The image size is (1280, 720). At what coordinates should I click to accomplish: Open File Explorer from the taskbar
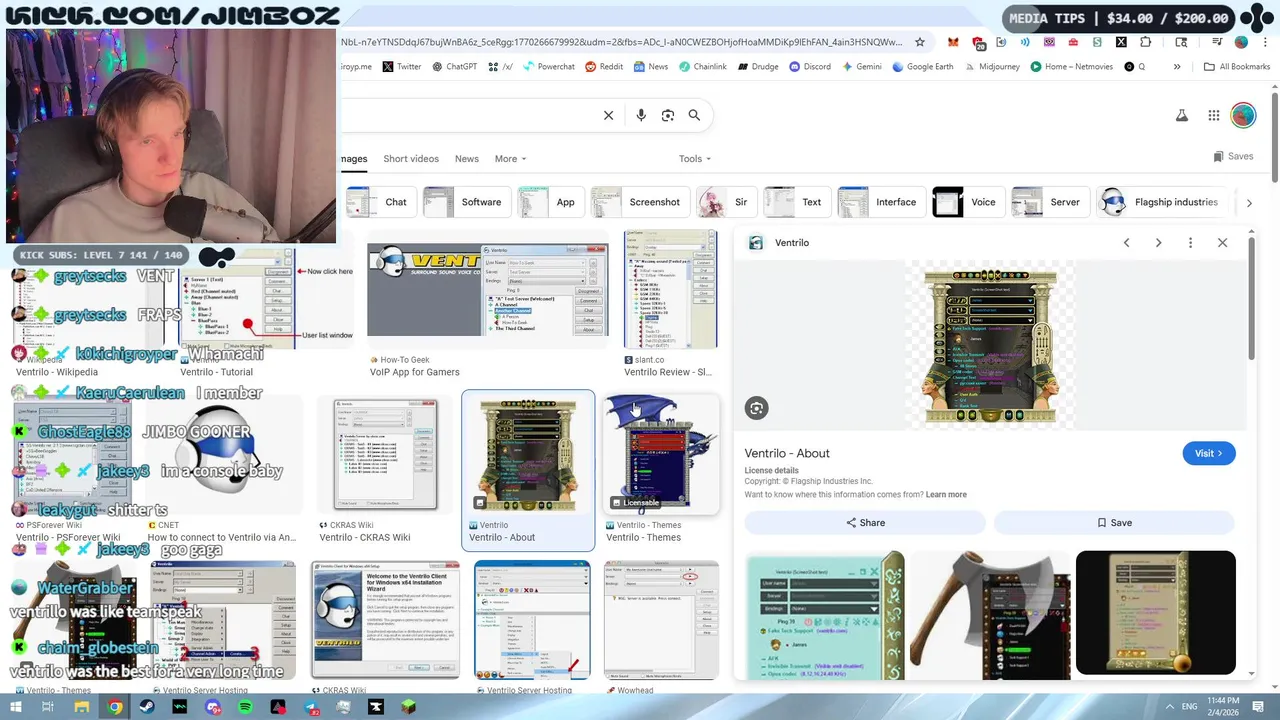(x=82, y=707)
